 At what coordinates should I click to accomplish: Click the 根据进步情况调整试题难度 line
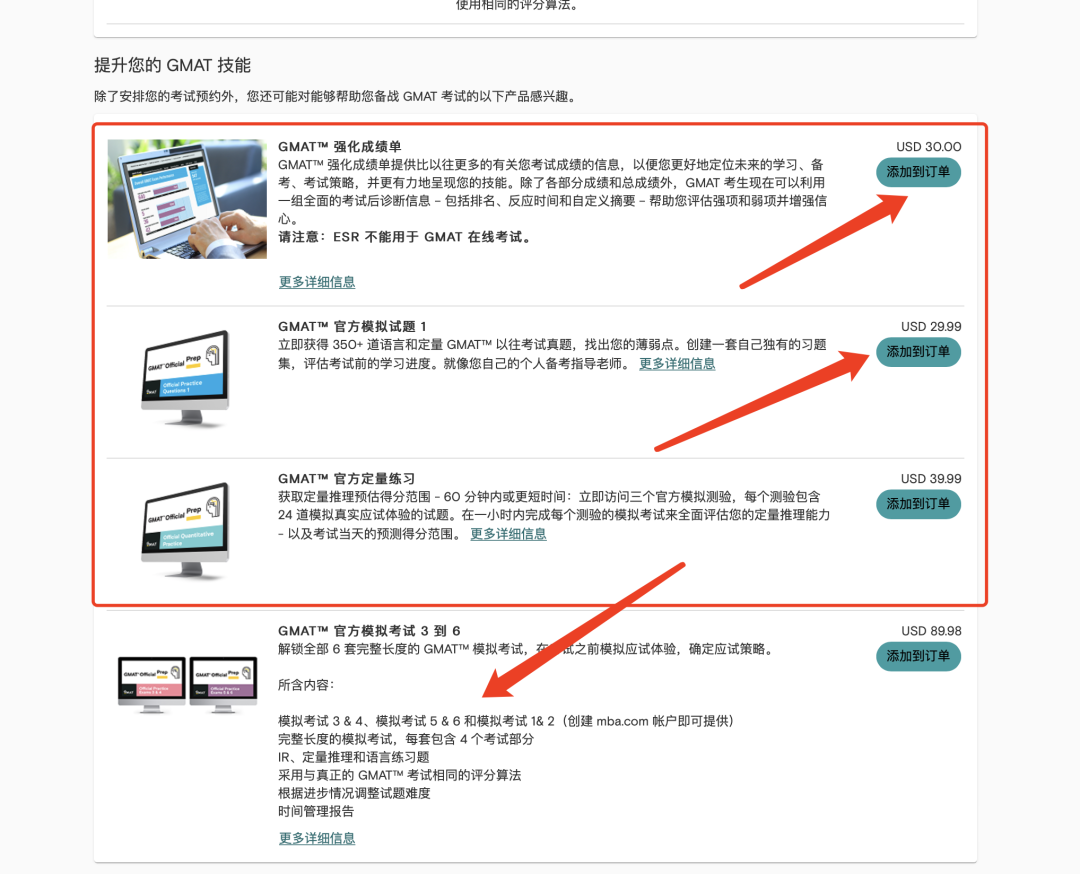click(354, 793)
